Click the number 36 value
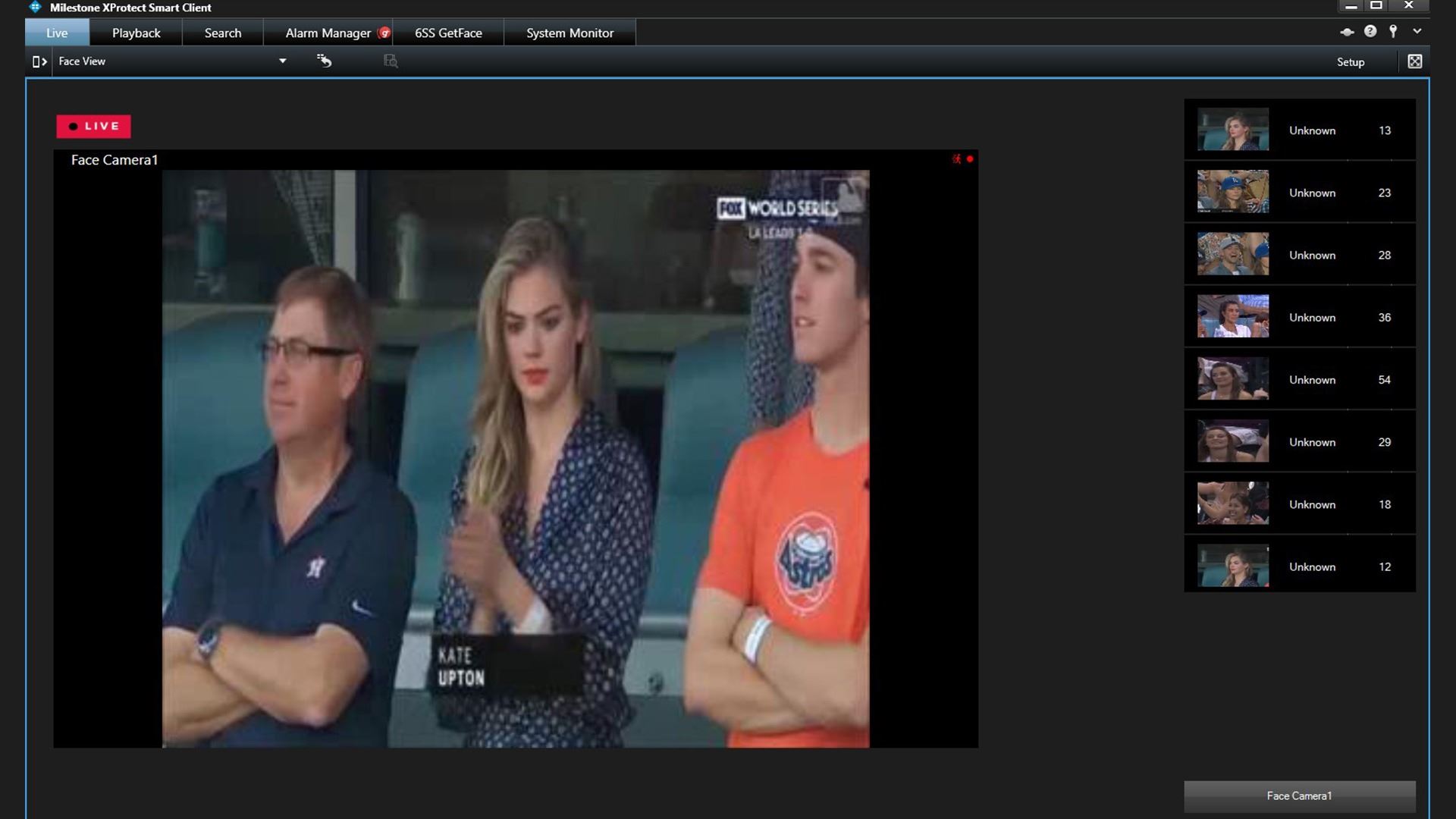The height and width of the screenshot is (819, 1456). pos(1384,317)
